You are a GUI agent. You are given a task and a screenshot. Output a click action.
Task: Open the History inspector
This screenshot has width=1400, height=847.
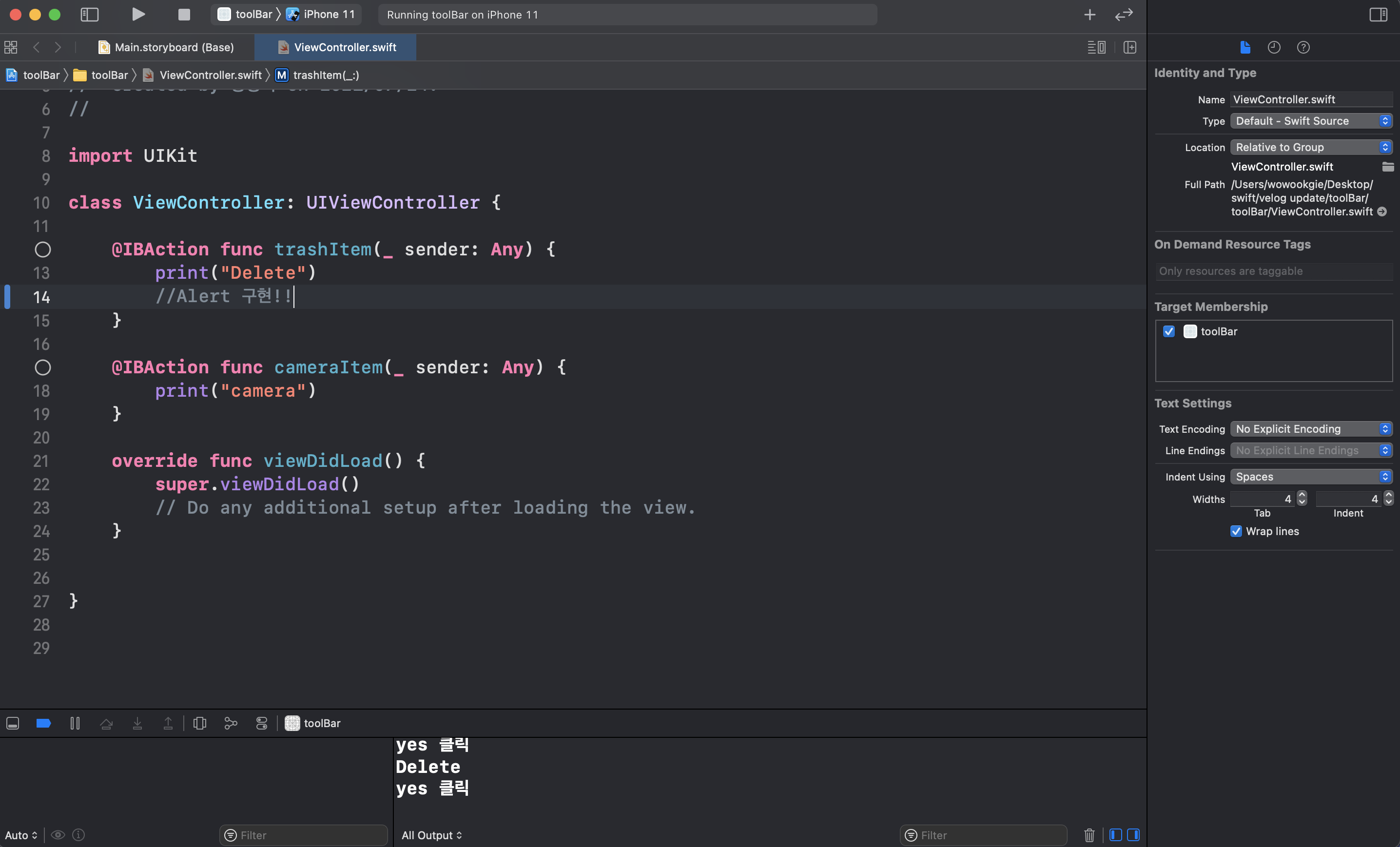coord(1274,47)
